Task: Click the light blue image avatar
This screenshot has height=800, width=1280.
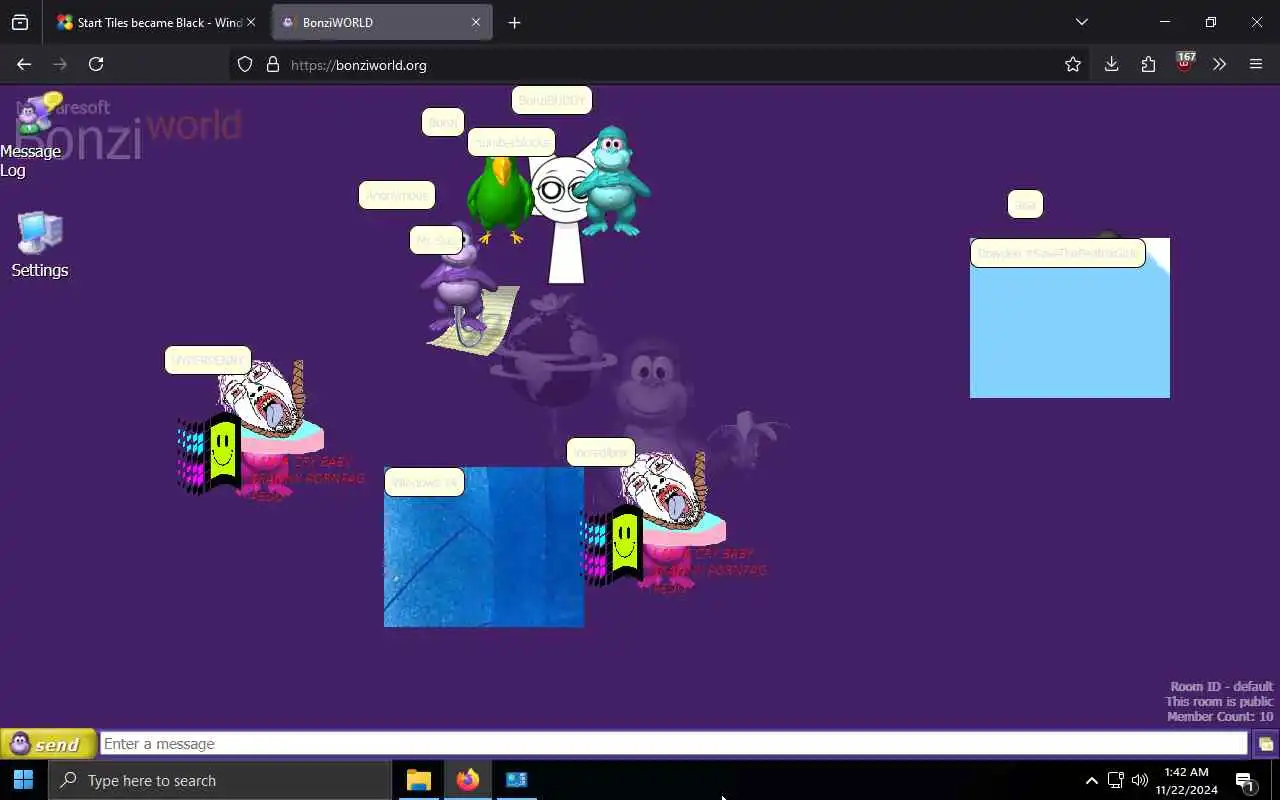Action: coord(1070,318)
